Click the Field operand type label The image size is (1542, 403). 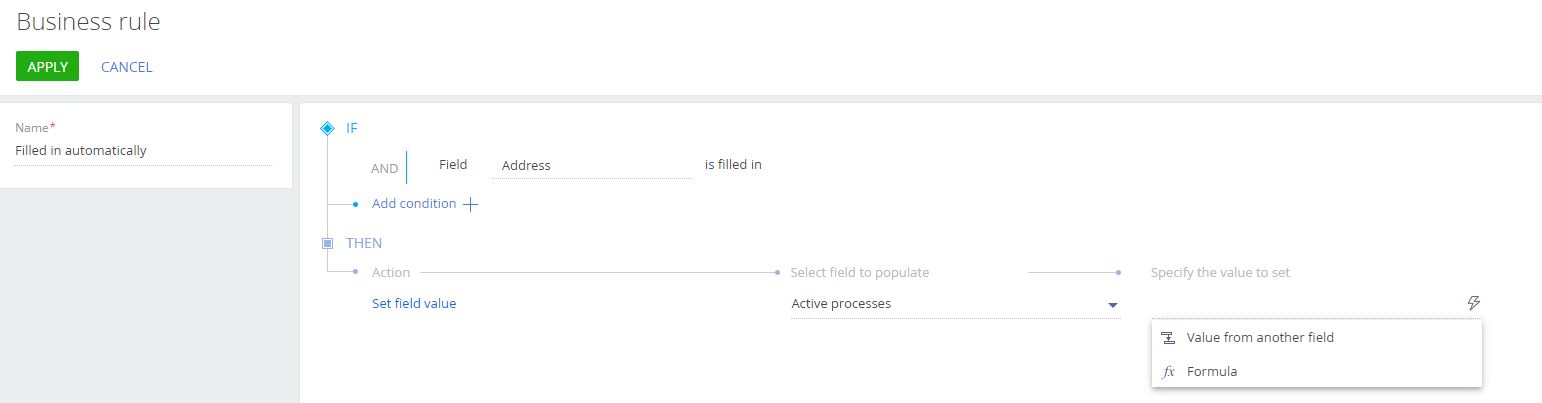[453, 164]
